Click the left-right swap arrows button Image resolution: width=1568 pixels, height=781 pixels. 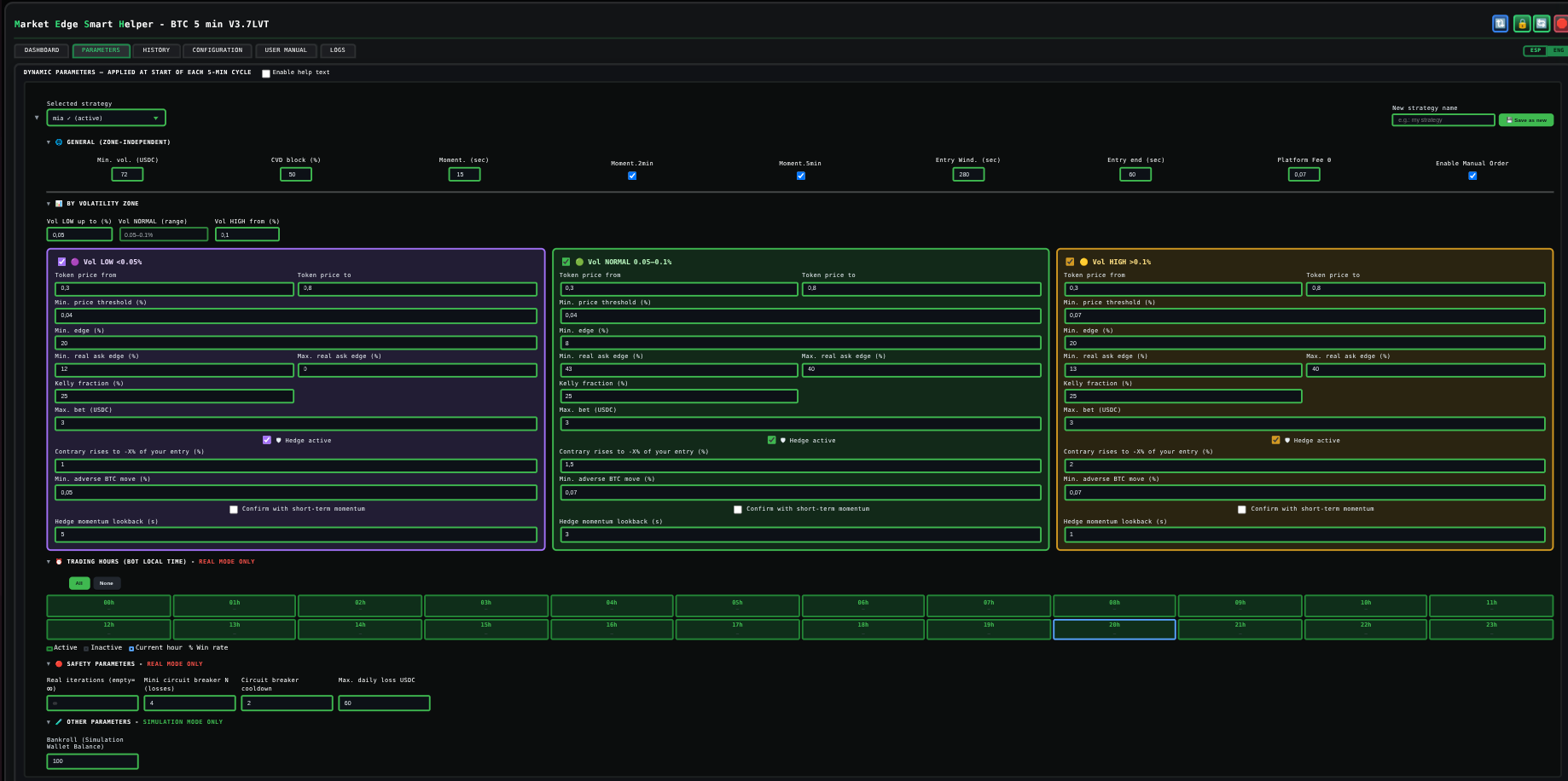[1542, 24]
